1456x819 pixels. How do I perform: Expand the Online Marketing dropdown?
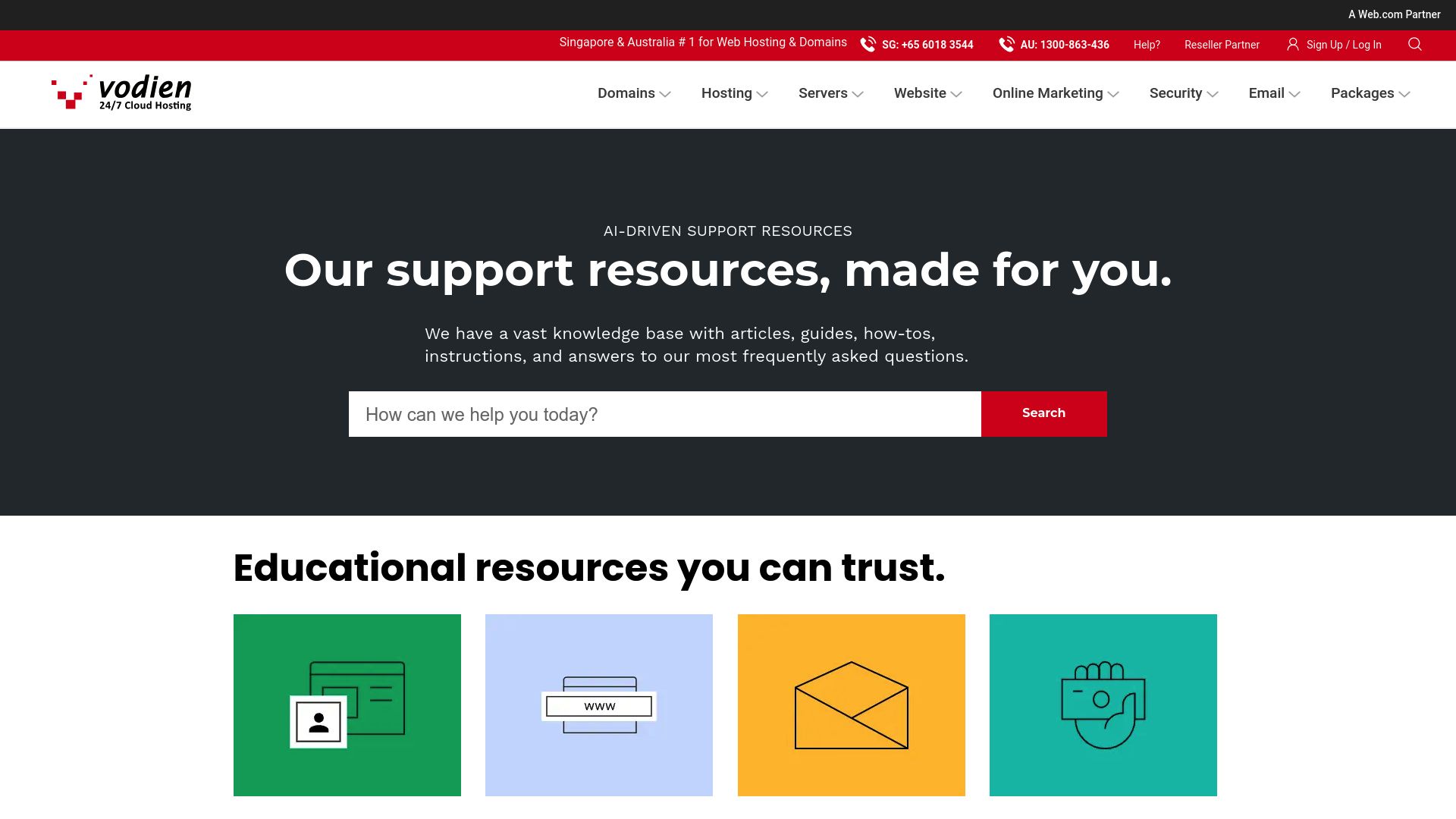pyautogui.click(x=1055, y=93)
